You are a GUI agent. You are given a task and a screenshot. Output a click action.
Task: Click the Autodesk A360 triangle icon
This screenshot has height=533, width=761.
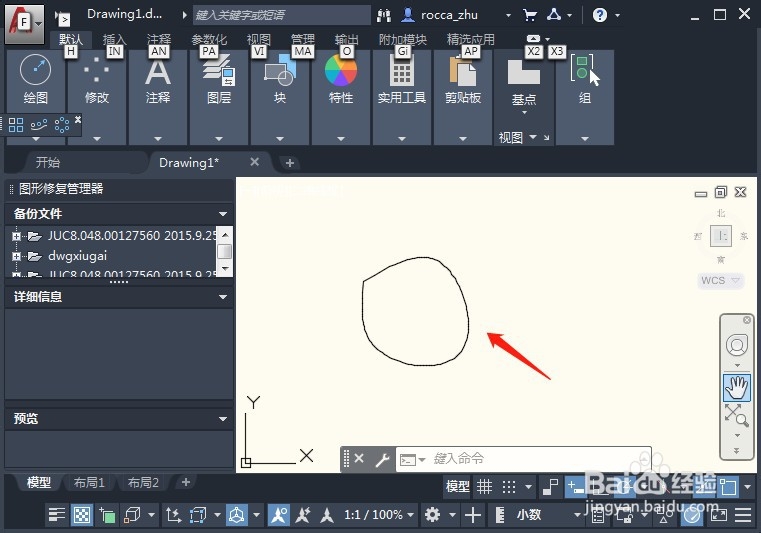pyautogui.click(x=554, y=15)
